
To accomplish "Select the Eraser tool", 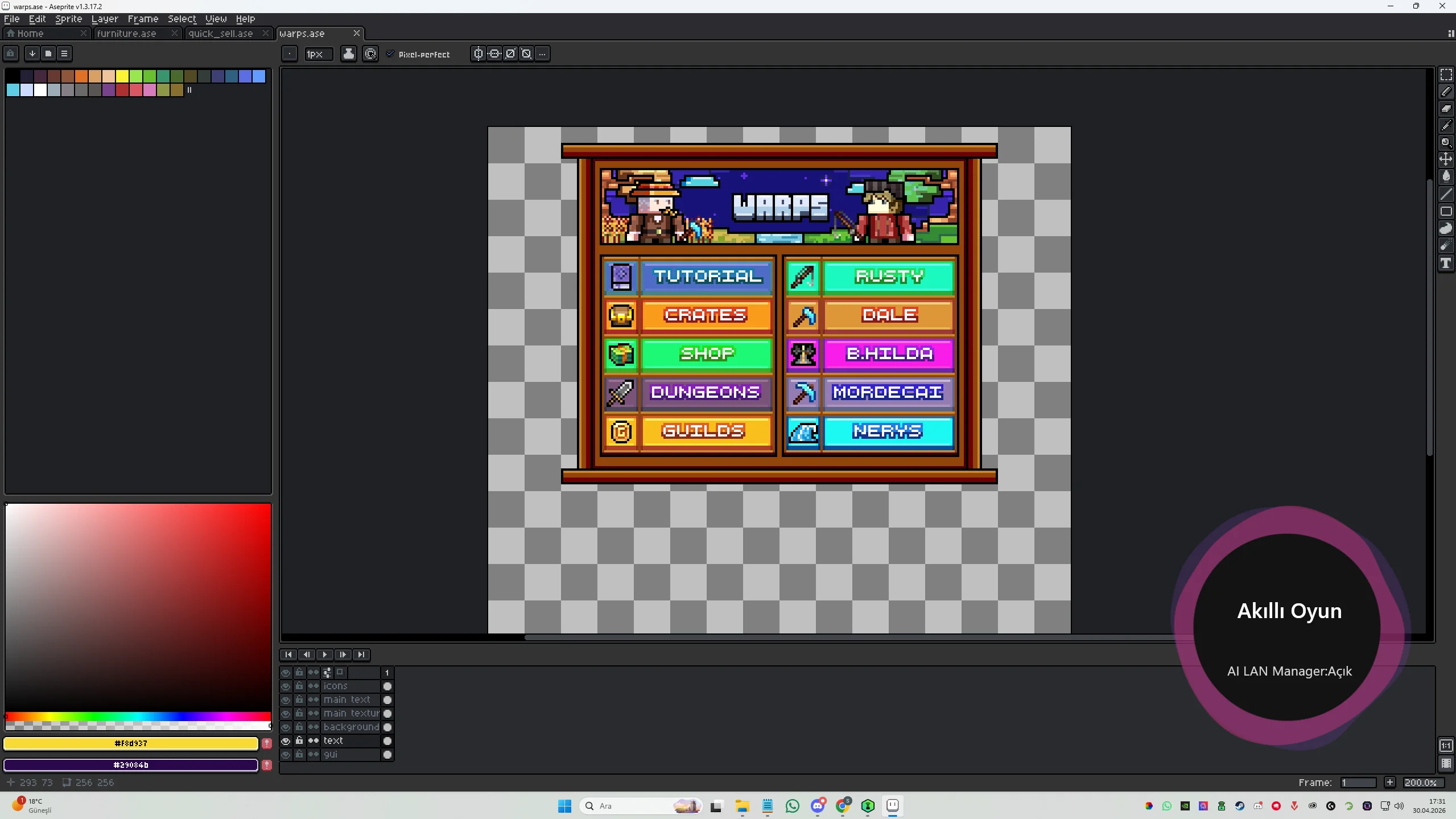I will [1446, 109].
